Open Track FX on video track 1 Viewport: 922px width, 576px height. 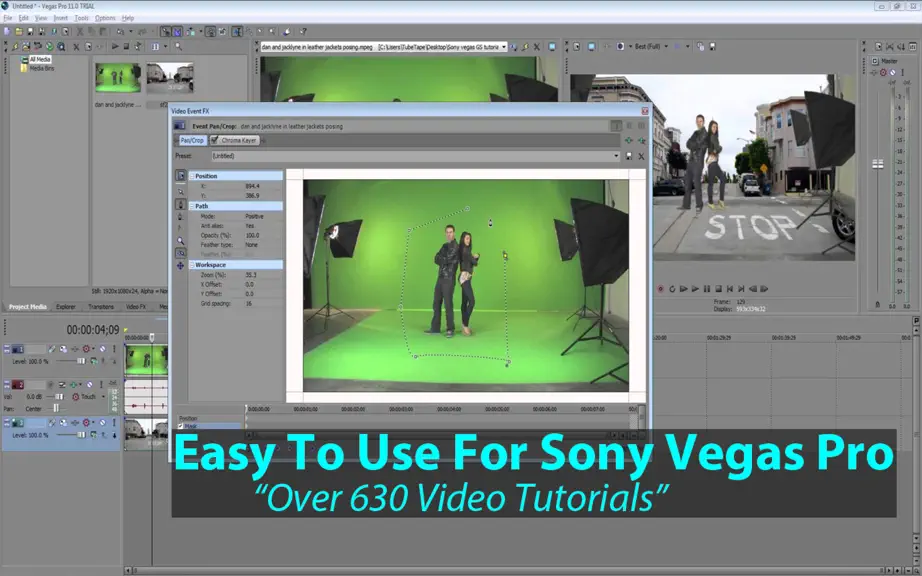(64, 349)
